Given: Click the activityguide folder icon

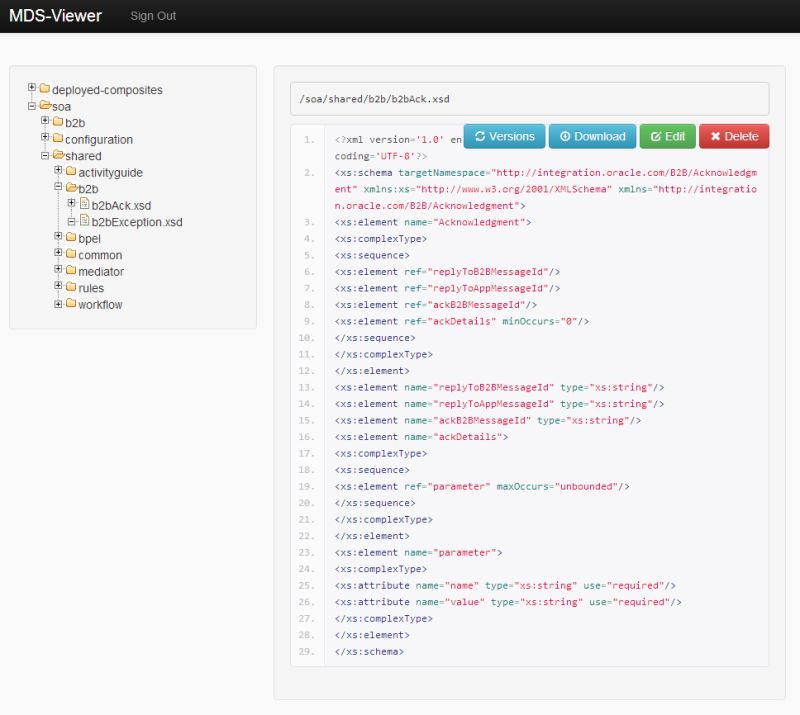Looking at the screenshot, I should tap(71, 173).
